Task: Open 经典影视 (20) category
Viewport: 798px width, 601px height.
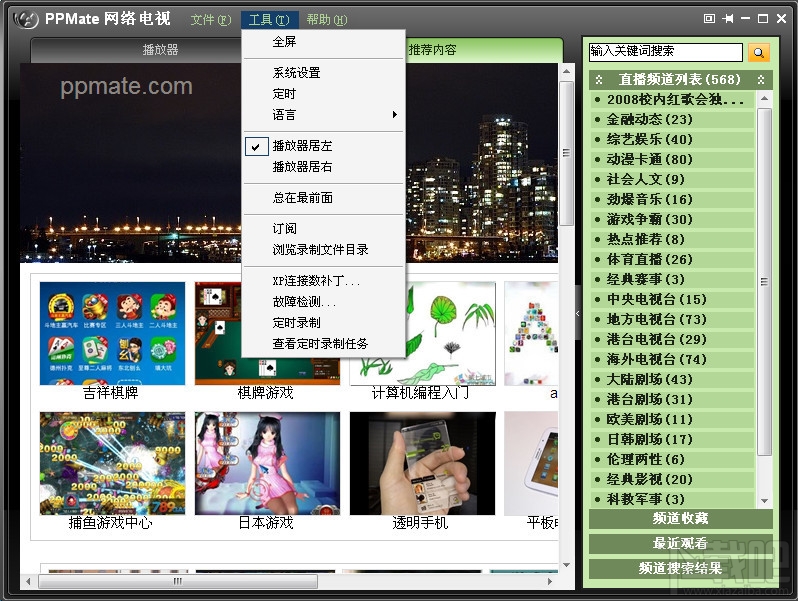Action: tap(673, 479)
